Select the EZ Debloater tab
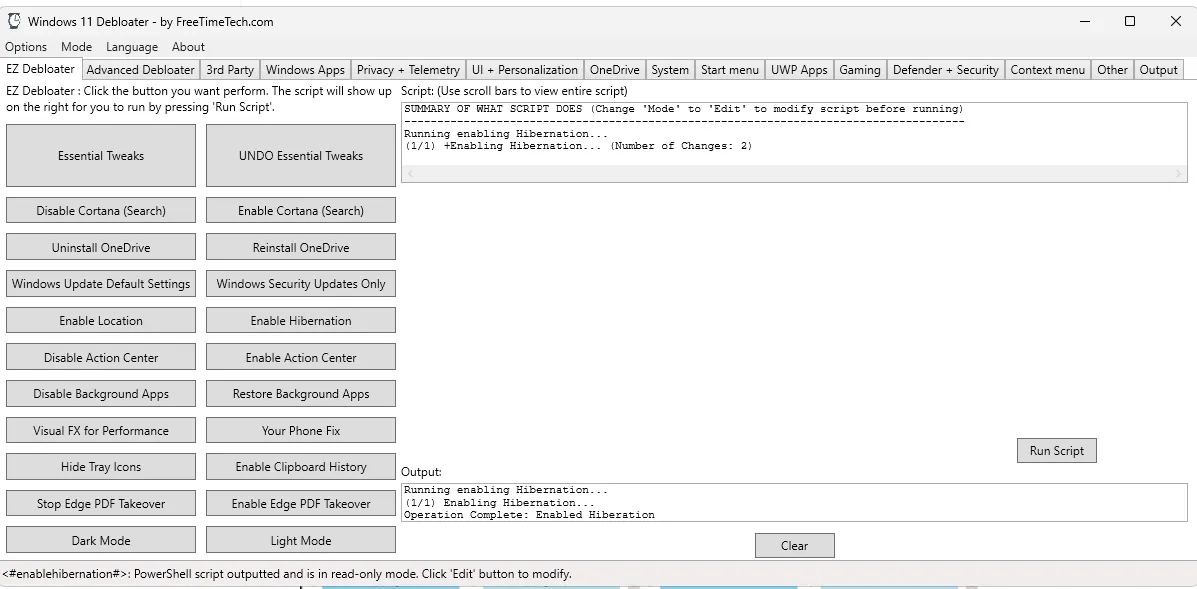The width and height of the screenshot is (1197, 589). coord(40,69)
